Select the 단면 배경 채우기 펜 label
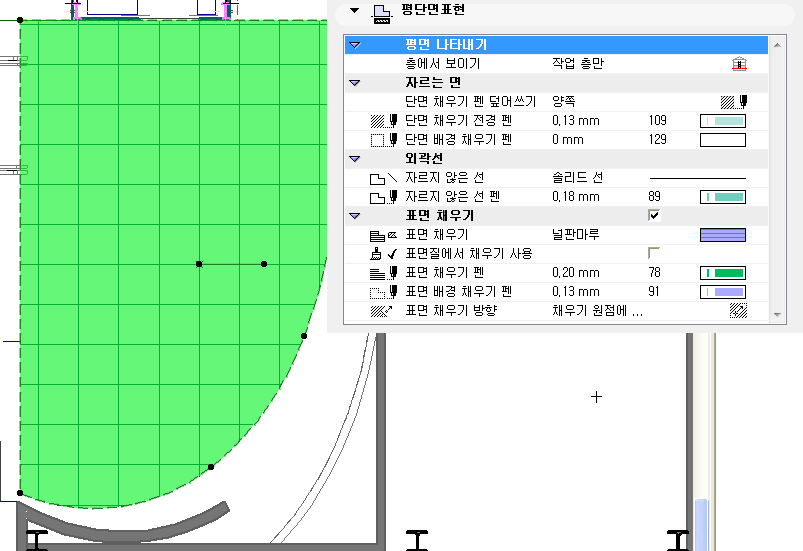 [x=458, y=140]
